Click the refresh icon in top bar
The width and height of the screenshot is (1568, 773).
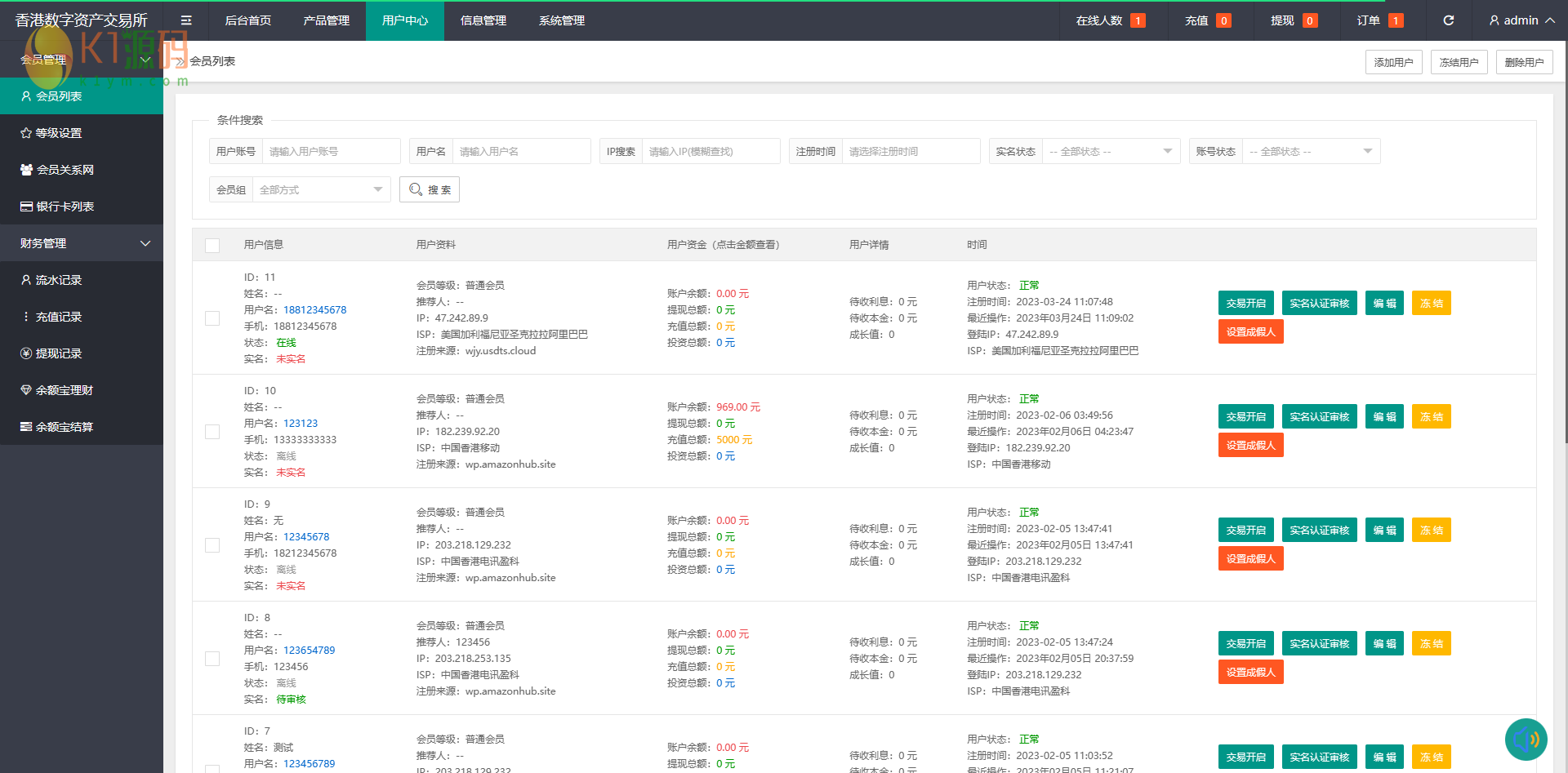1448,20
